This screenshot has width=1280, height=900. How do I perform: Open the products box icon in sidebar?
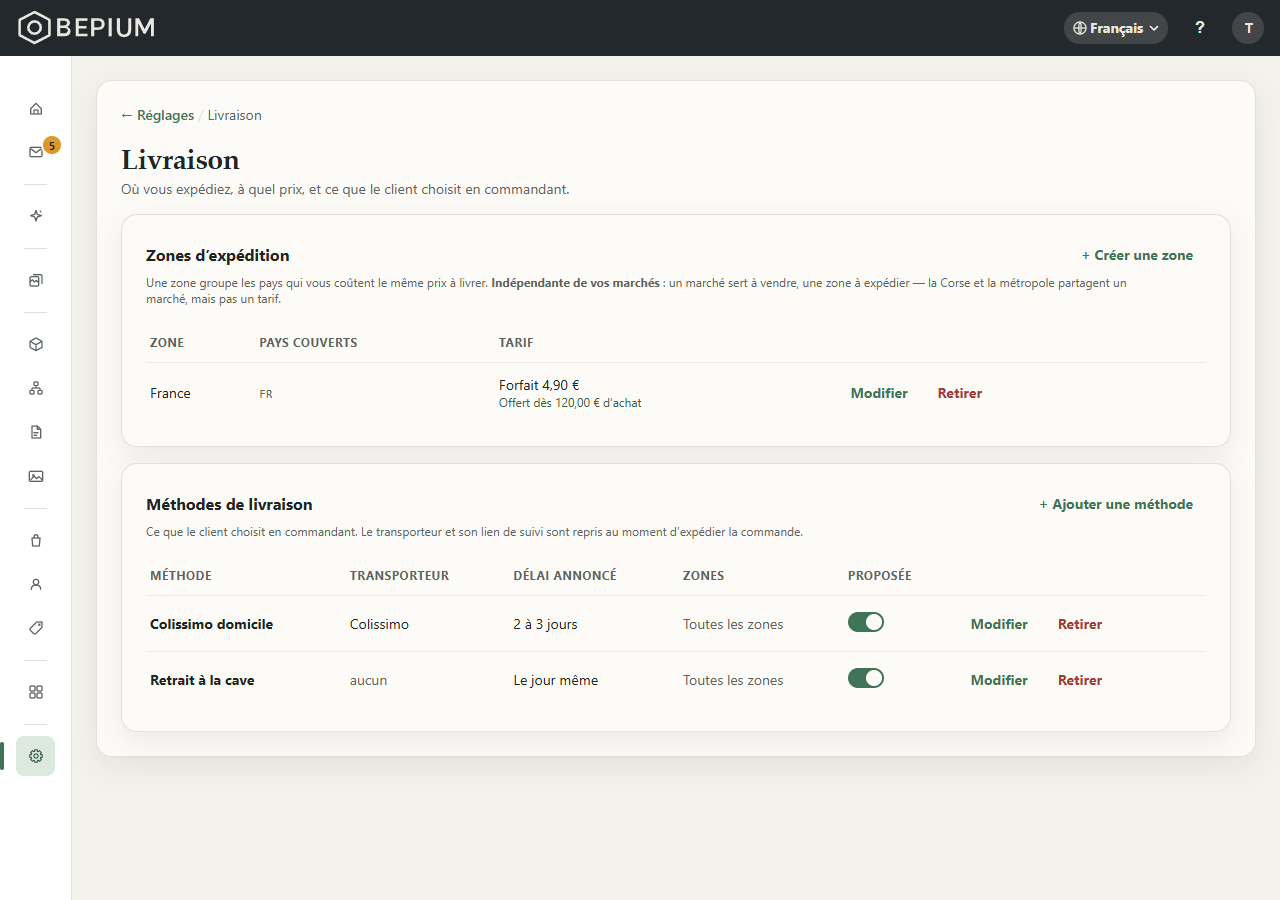coord(36,344)
